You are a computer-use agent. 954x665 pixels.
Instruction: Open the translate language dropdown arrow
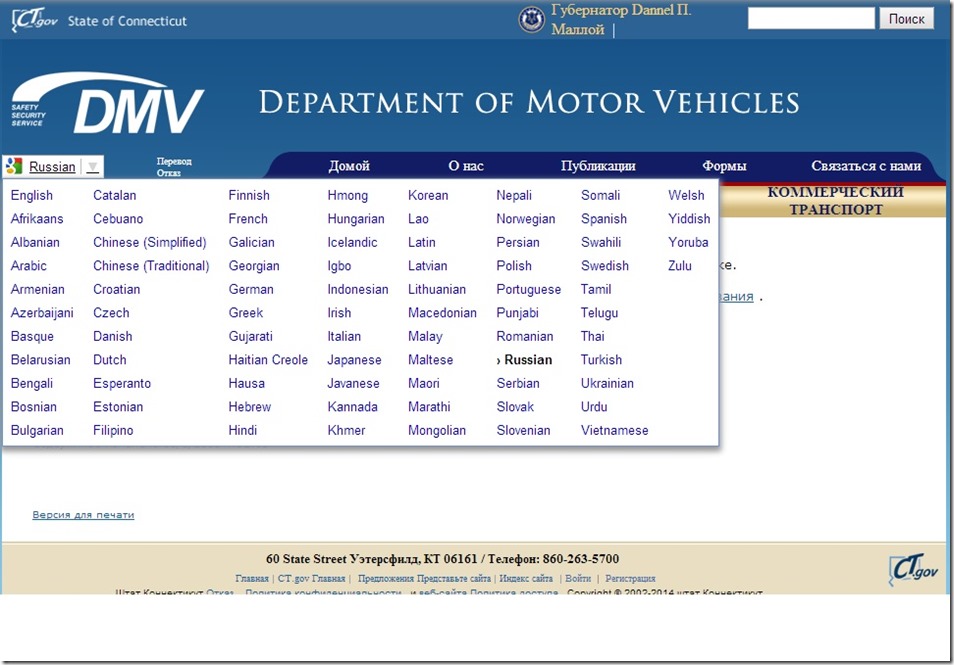pyautogui.click(x=92, y=166)
